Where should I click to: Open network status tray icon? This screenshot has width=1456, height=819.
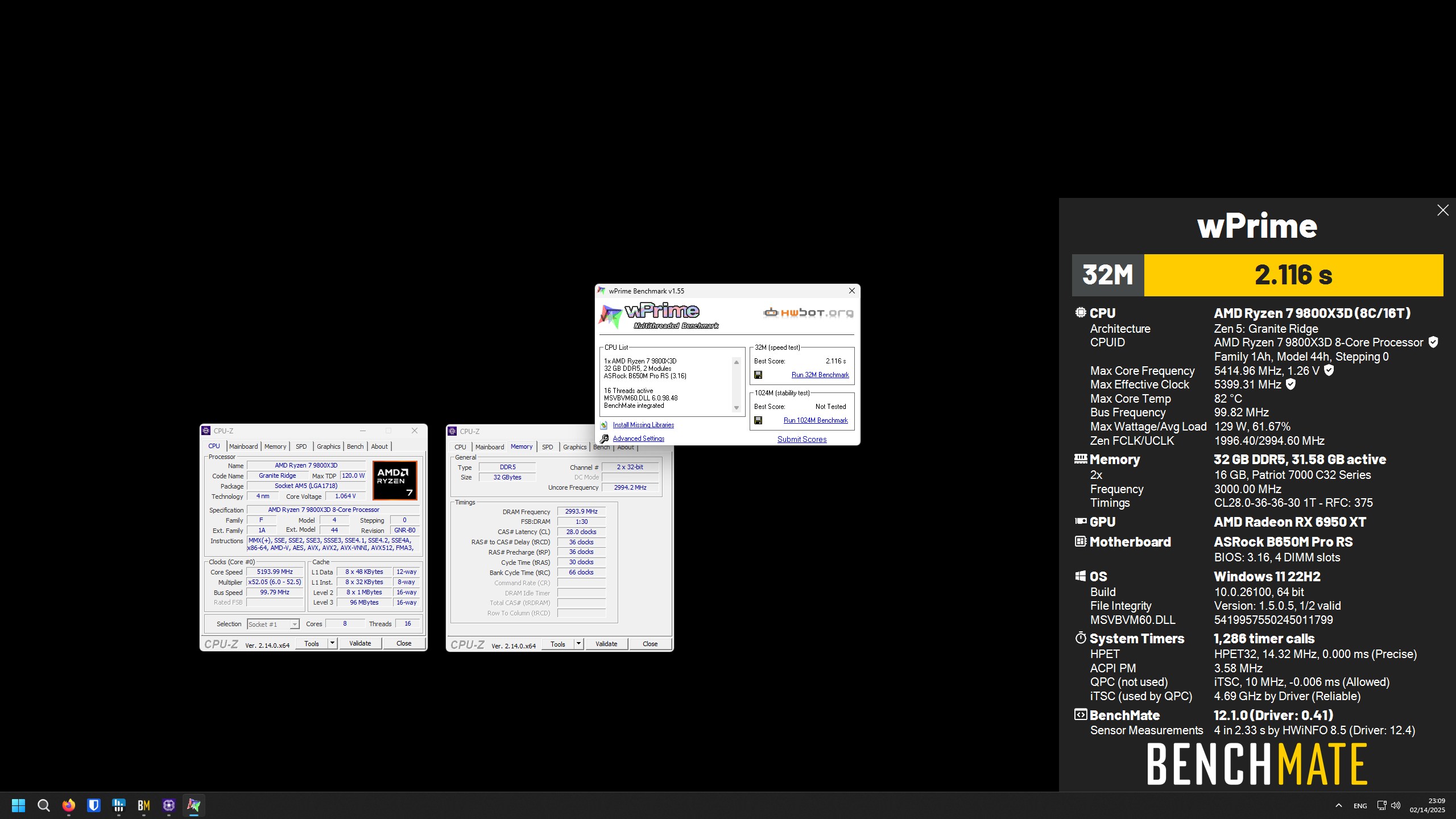1381,805
